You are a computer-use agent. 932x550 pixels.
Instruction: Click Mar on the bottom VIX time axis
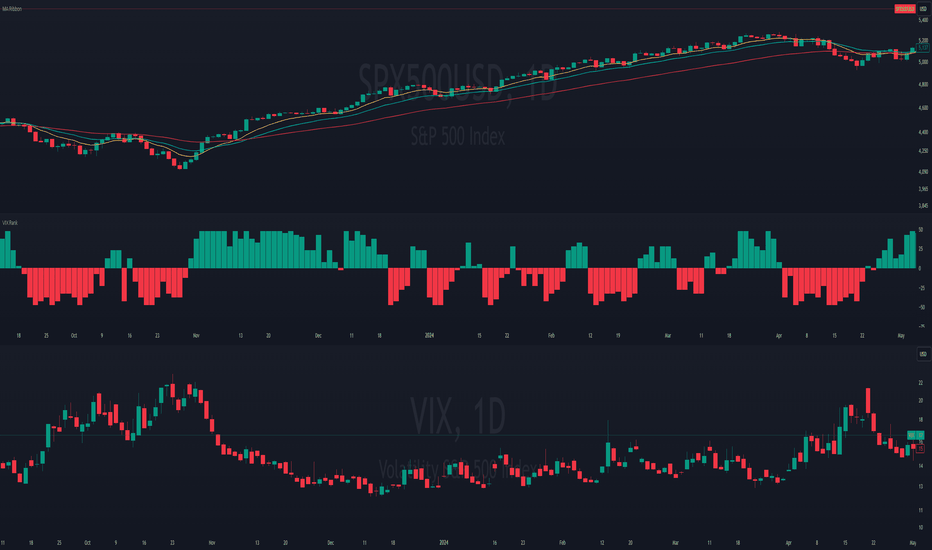(675, 543)
